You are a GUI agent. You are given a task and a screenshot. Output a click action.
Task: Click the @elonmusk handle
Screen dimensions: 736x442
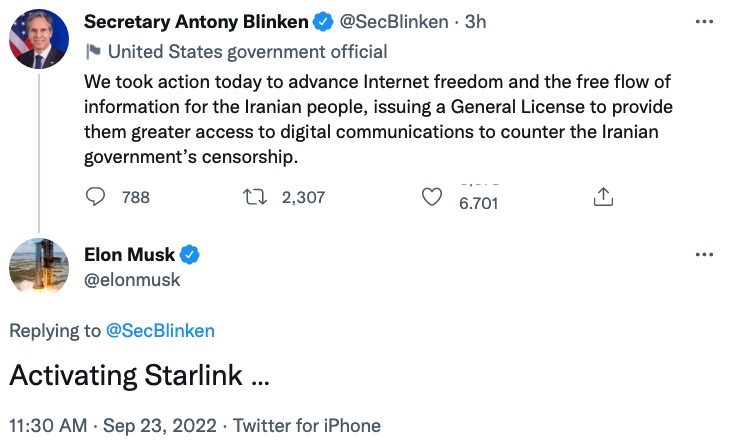(132, 280)
